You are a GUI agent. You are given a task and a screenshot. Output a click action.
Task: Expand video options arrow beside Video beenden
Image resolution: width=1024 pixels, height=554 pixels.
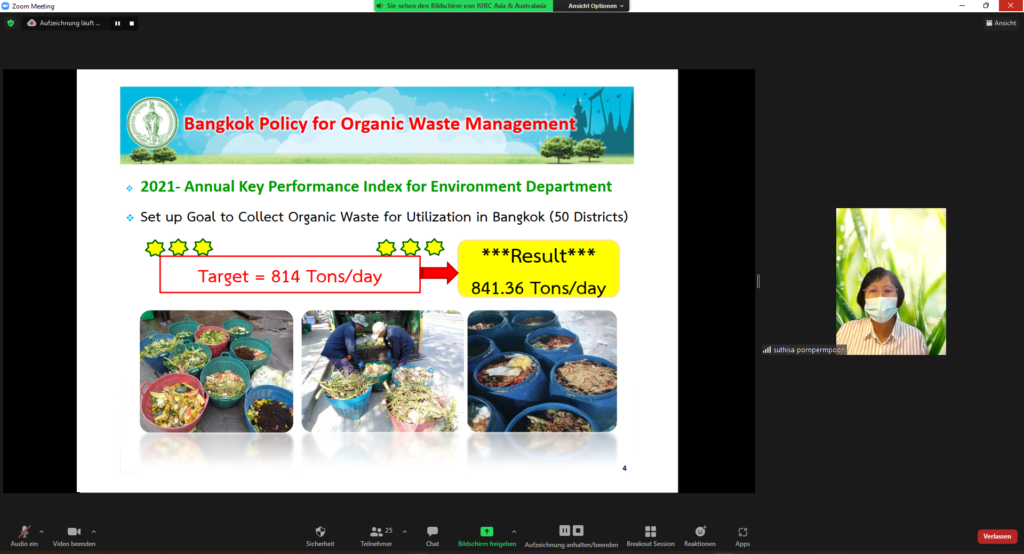(94, 531)
